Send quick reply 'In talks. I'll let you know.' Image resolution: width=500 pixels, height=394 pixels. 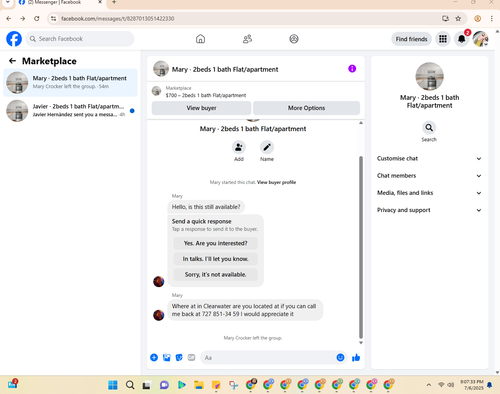pyautogui.click(x=215, y=259)
